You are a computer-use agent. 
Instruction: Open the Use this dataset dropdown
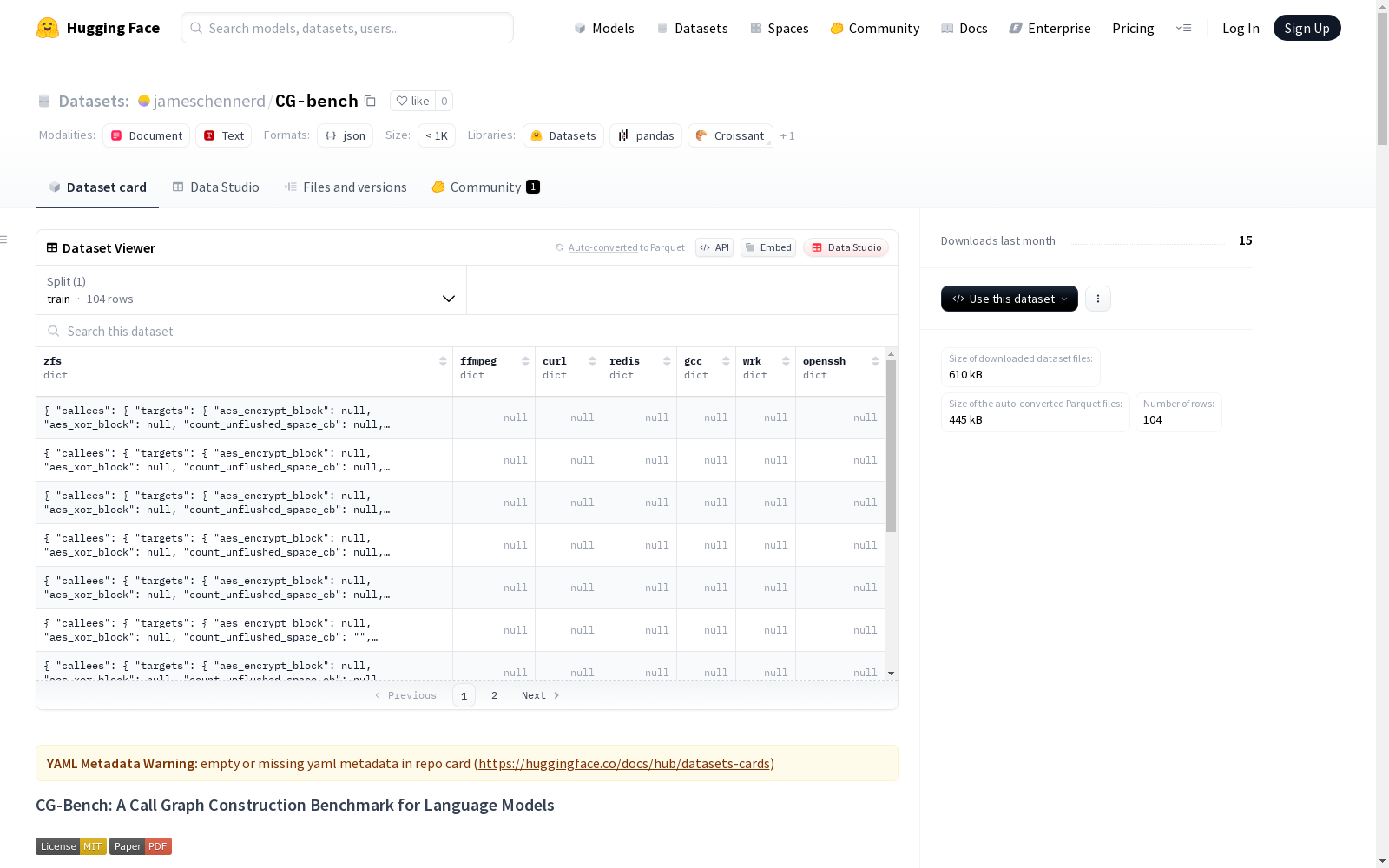coord(1010,299)
